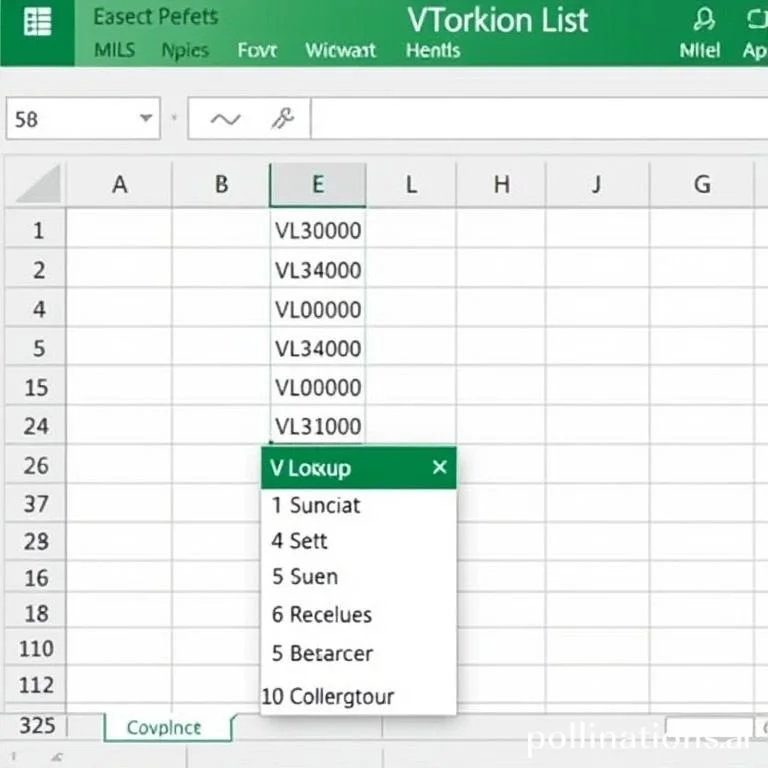
Task: Click cell VL34000 in row 5
Action: 318,348
